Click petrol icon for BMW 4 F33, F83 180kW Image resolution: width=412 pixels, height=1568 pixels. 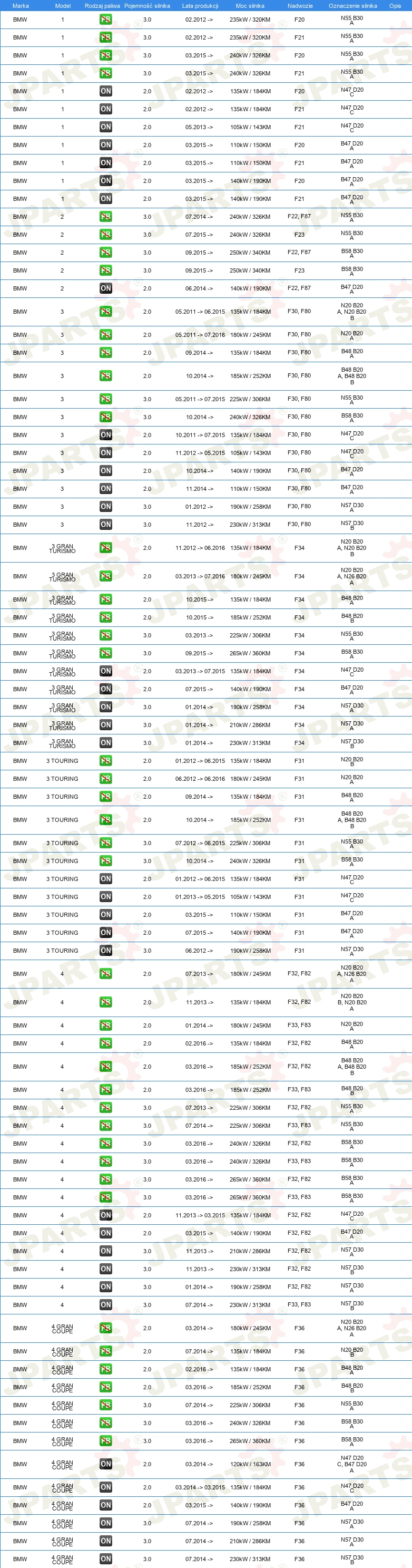[105, 1025]
